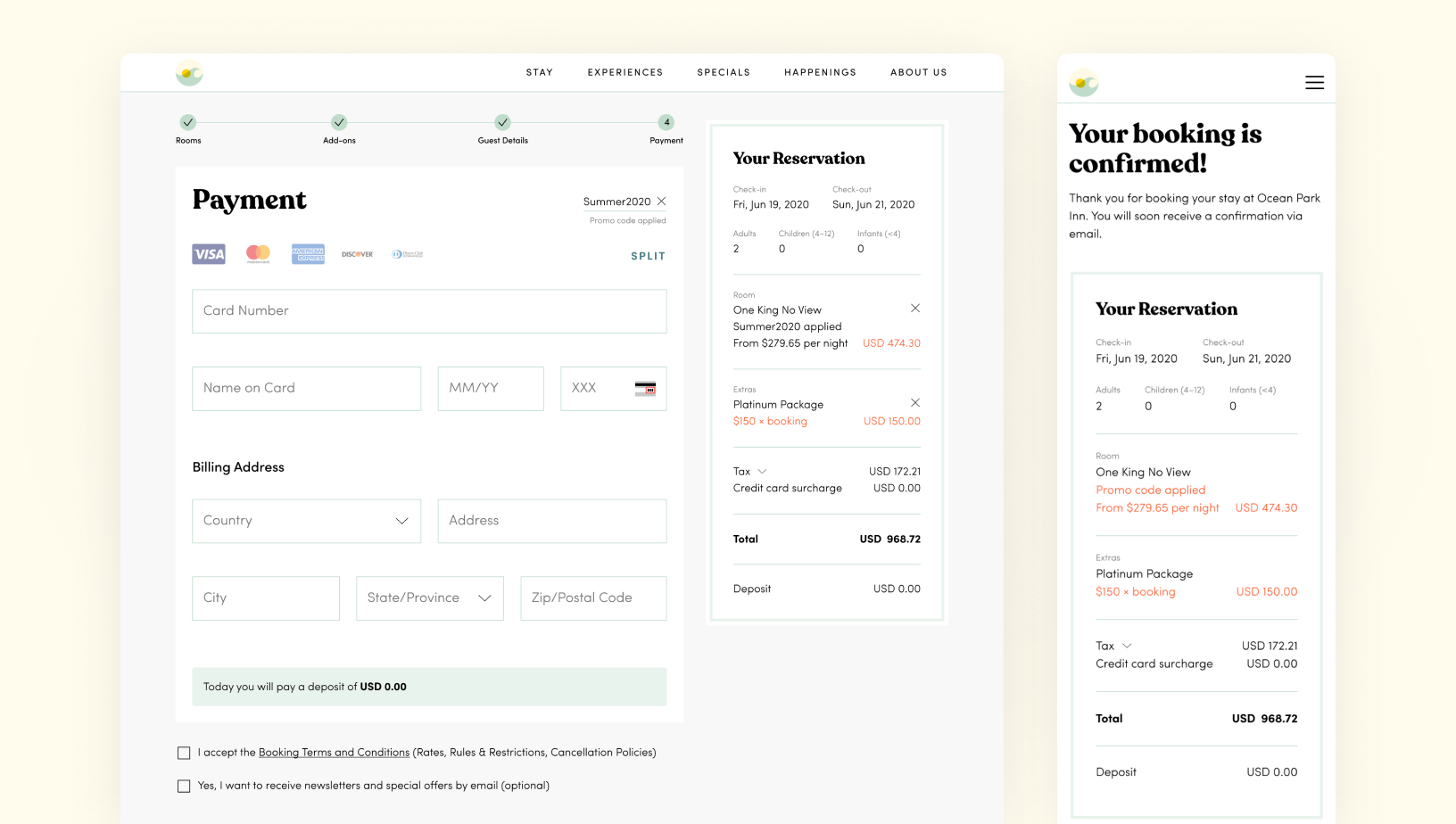1456x824 pixels.
Task: Open the mobile hamburger menu
Action: click(1314, 83)
